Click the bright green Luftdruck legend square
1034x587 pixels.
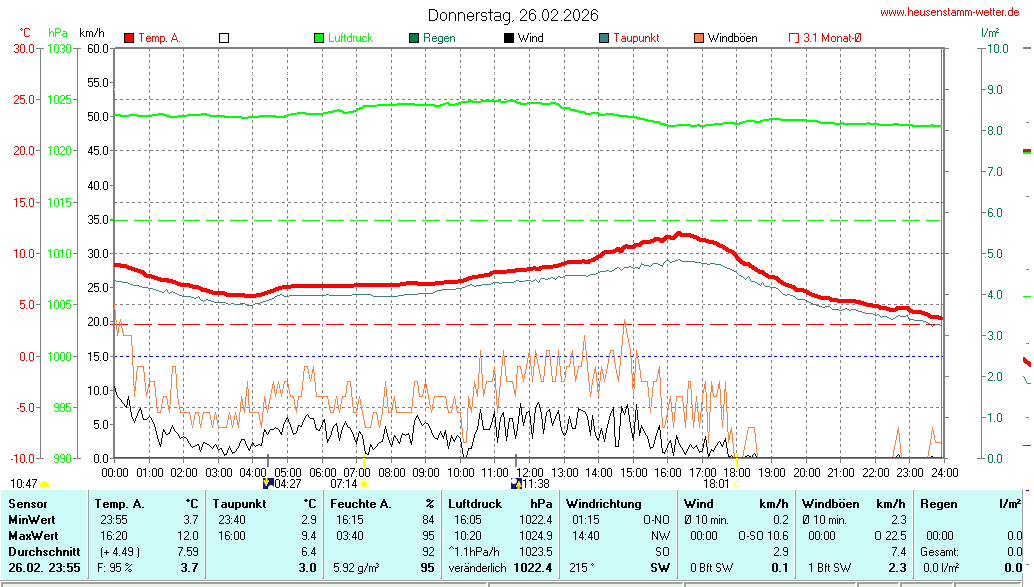[x=319, y=38]
